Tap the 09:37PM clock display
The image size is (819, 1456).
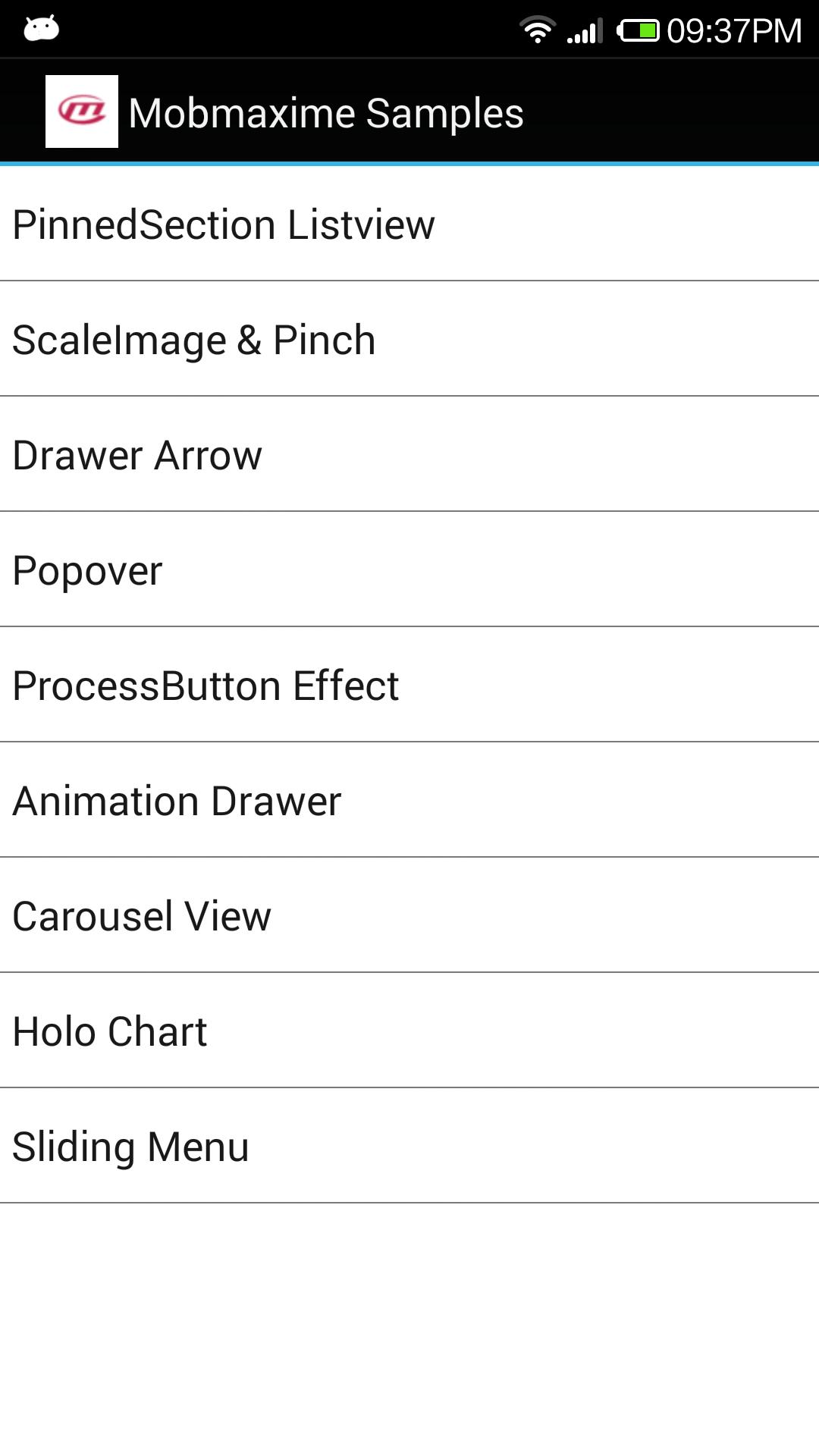pyautogui.click(x=732, y=29)
